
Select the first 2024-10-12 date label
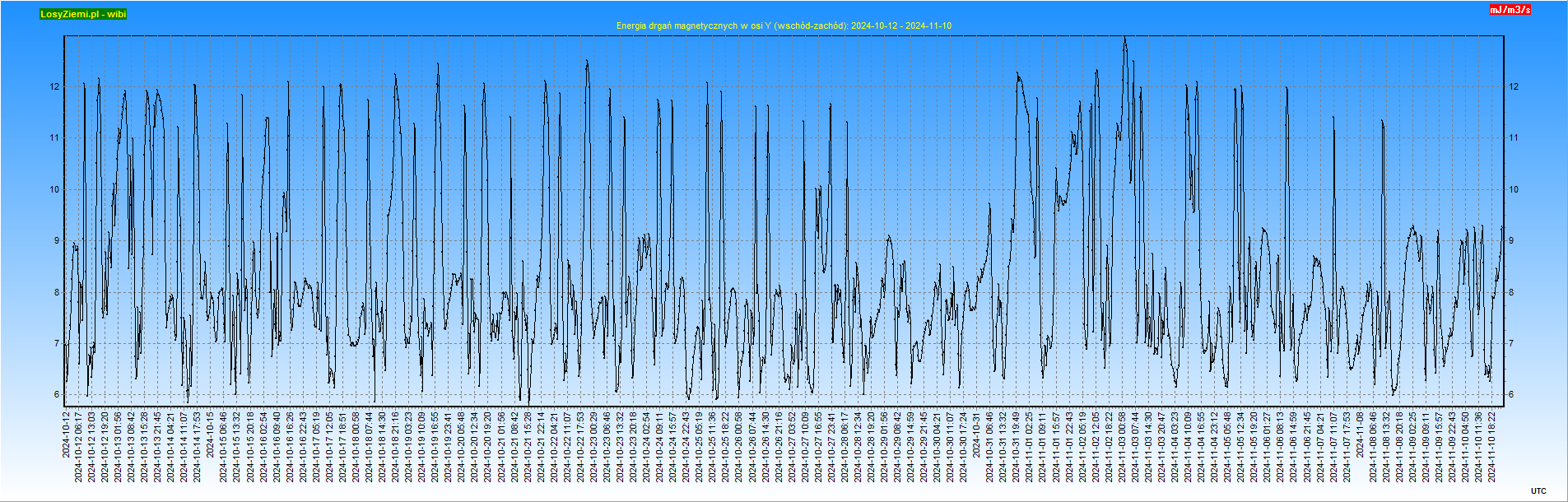tap(66, 435)
